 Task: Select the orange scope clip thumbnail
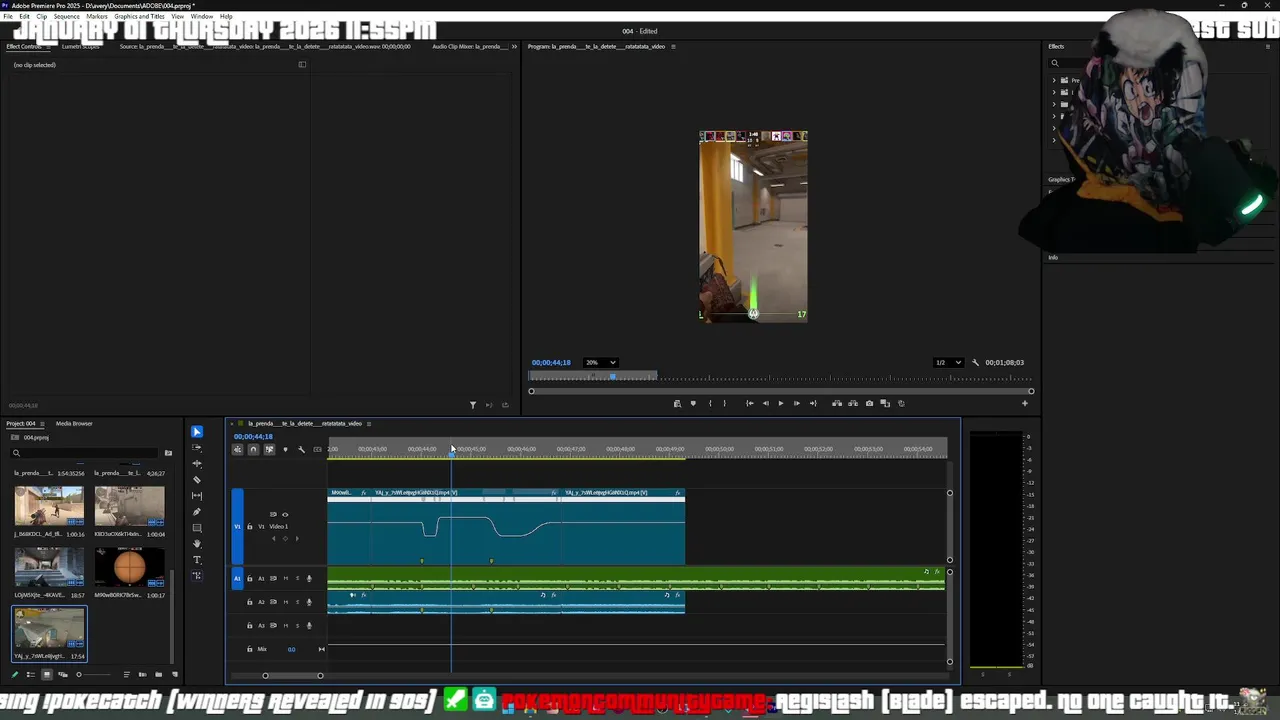(x=129, y=568)
